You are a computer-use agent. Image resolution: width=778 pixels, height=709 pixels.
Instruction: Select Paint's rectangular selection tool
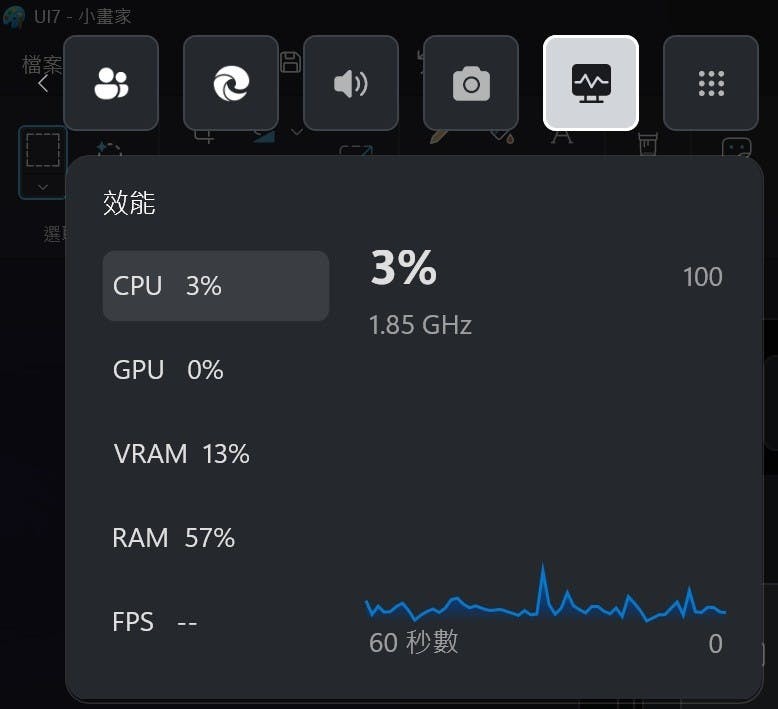pos(42,151)
